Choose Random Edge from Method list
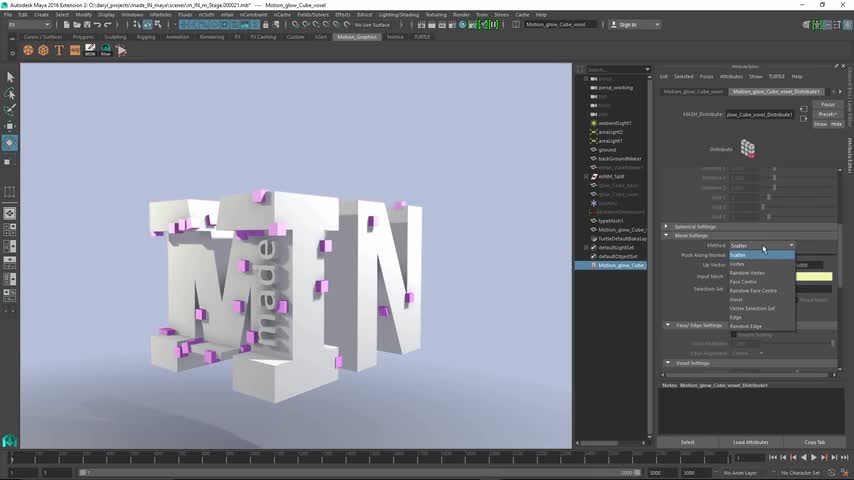The image size is (854, 480). coord(746,326)
